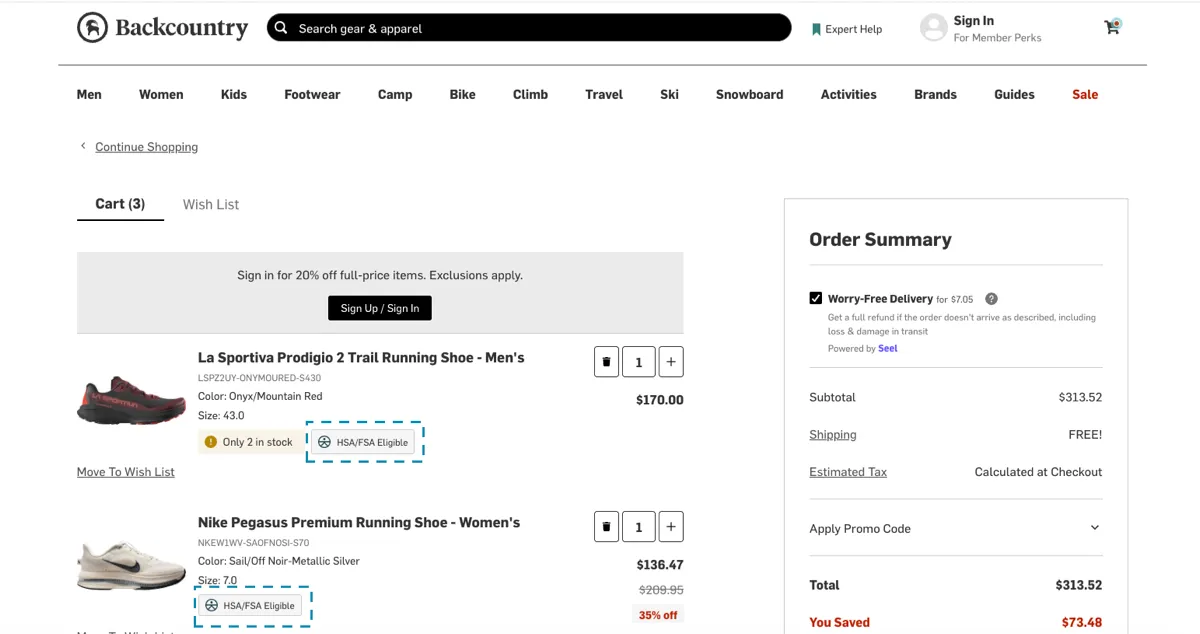
Task: Delete La Sportiva Prodigio 2 with trash icon
Action: [606, 362]
